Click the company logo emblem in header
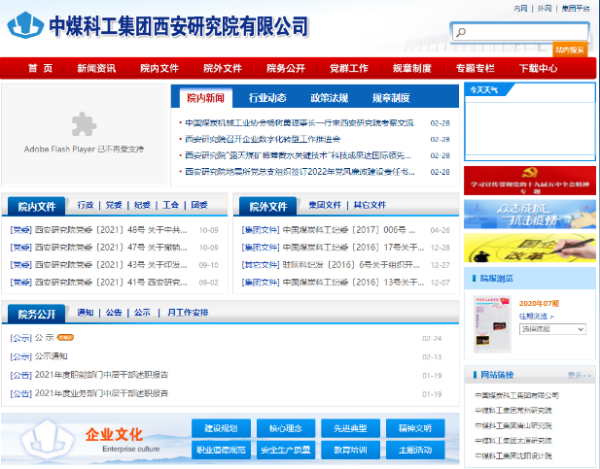600x469 pixels. tap(25, 24)
